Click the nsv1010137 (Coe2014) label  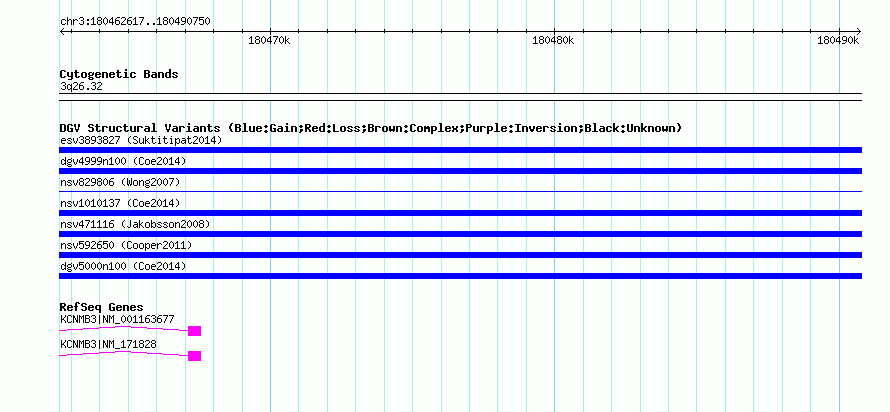[120, 203]
